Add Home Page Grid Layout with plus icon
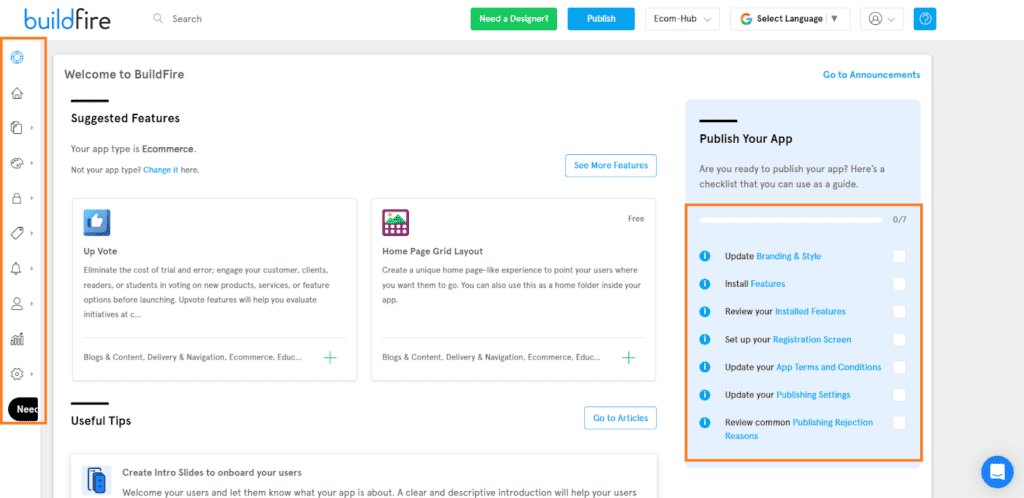Image resolution: width=1024 pixels, height=498 pixels. click(629, 357)
